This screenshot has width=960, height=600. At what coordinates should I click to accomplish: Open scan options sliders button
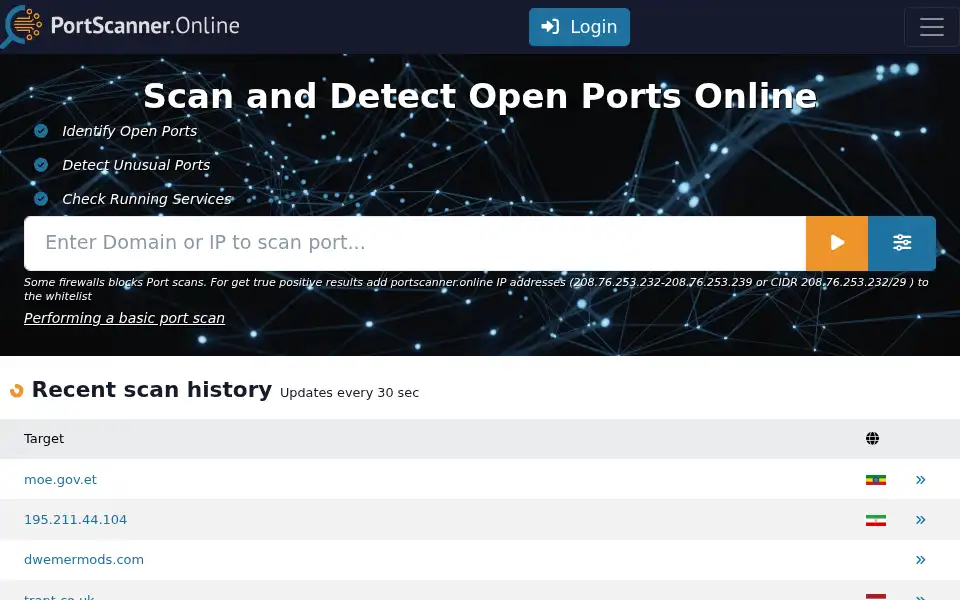902,243
